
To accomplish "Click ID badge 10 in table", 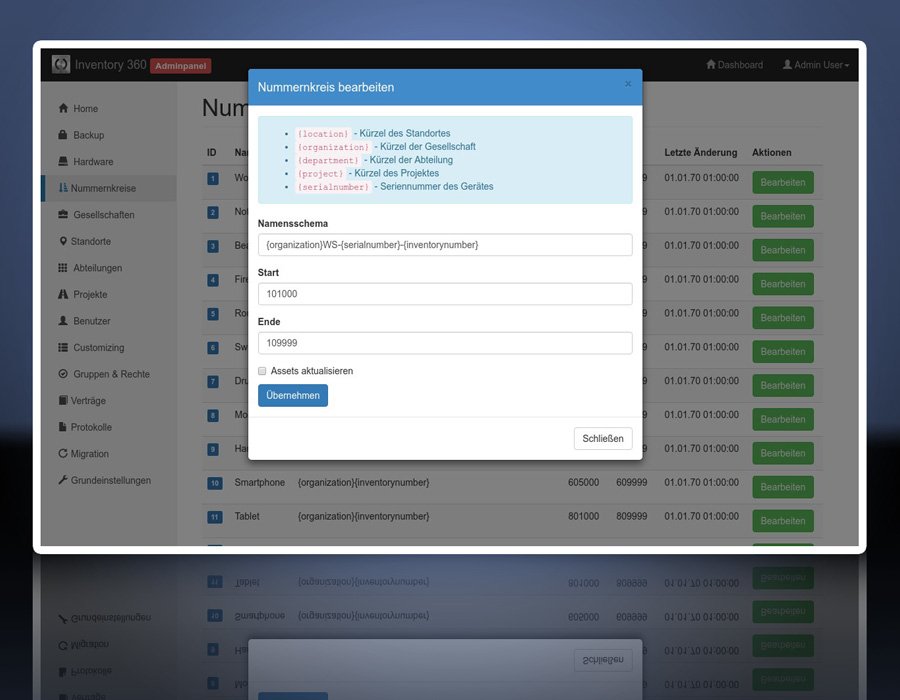I will pyautogui.click(x=214, y=483).
